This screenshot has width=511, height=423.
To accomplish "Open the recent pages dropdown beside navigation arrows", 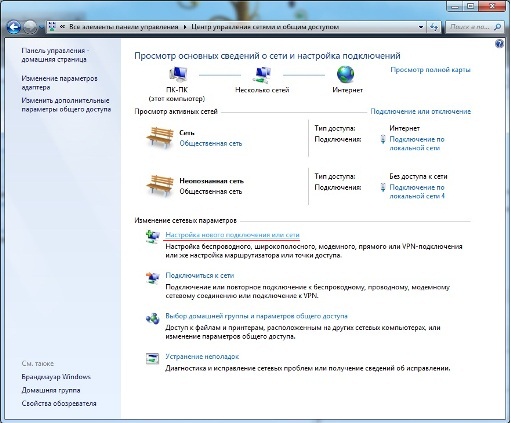I will point(42,27).
